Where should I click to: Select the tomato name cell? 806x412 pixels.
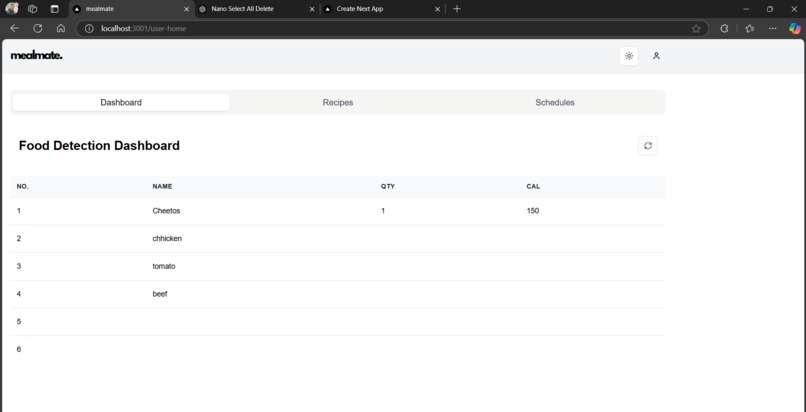(x=164, y=266)
